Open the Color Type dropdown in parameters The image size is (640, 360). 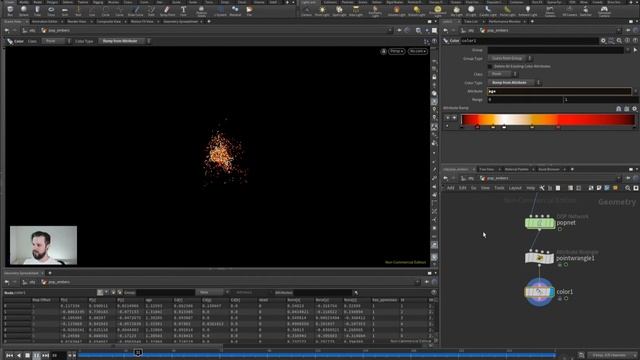point(514,82)
